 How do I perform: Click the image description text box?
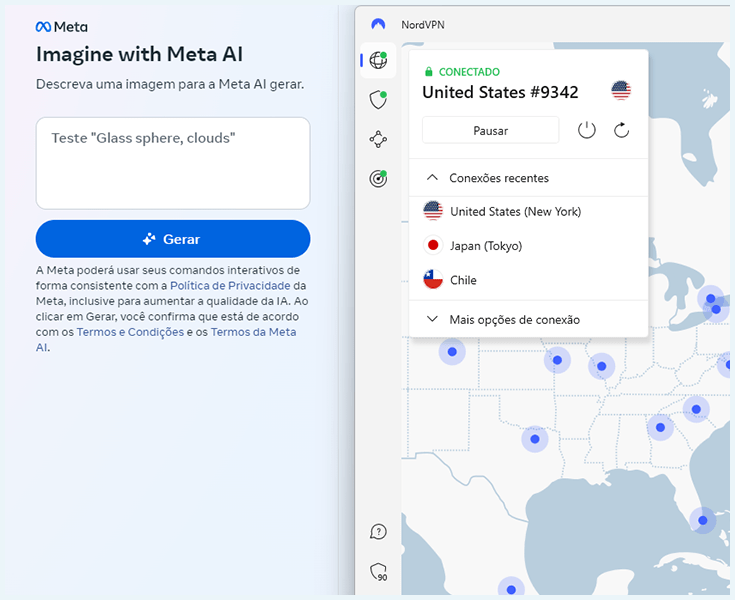click(173, 163)
